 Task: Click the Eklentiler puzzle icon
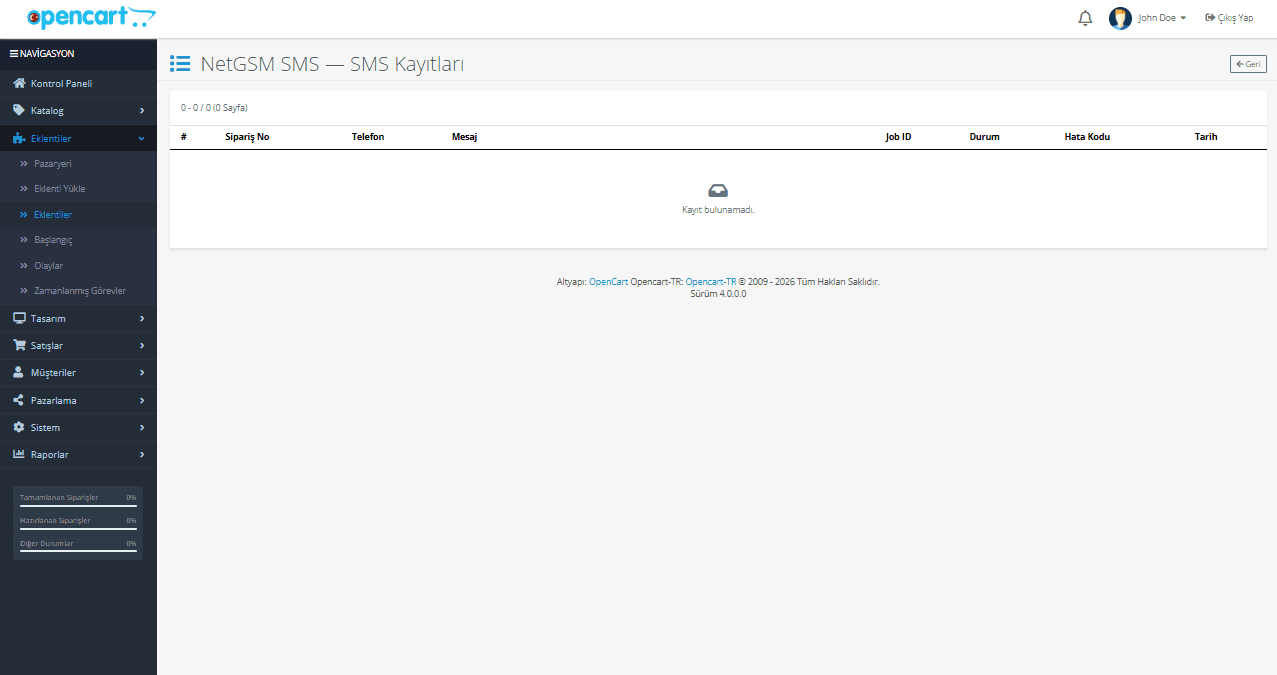[x=19, y=138]
